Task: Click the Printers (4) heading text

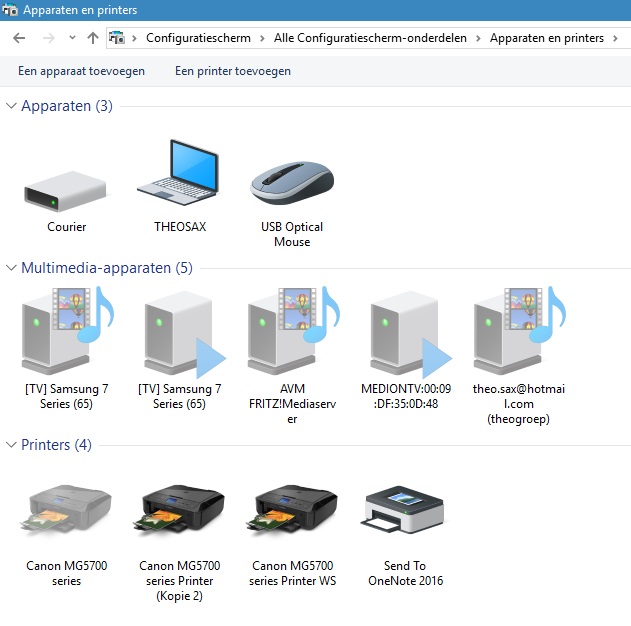Action: 56,445
